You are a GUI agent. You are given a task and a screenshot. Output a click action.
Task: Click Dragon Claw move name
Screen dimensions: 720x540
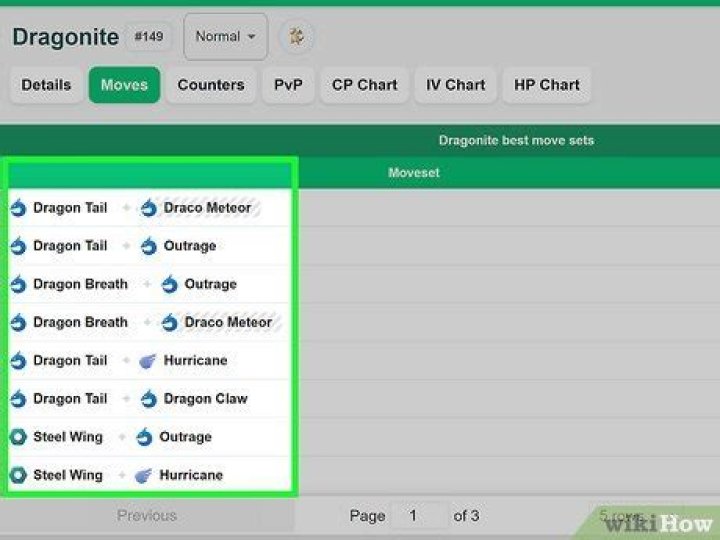tap(206, 399)
